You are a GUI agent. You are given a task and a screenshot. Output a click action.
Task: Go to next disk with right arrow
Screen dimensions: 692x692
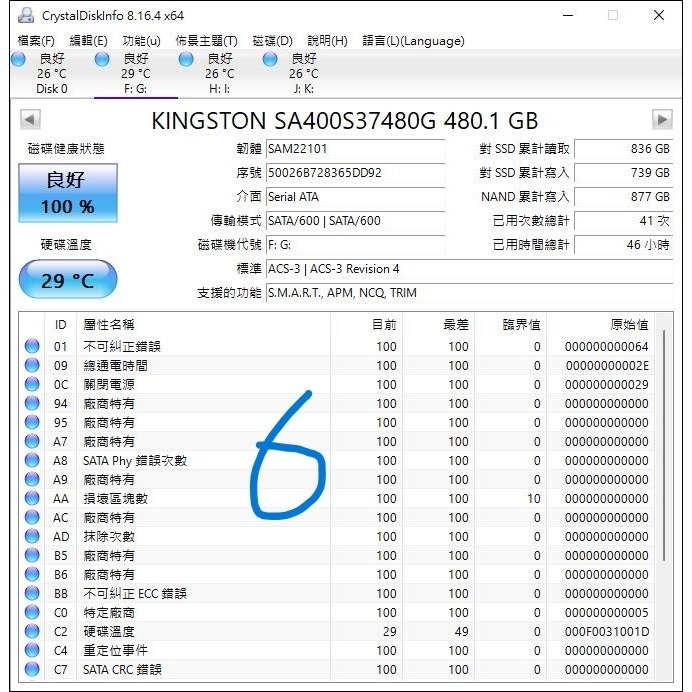(x=662, y=120)
